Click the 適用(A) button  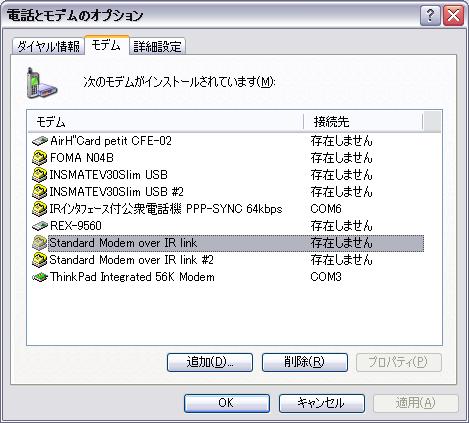pyautogui.click(x=416, y=403)
